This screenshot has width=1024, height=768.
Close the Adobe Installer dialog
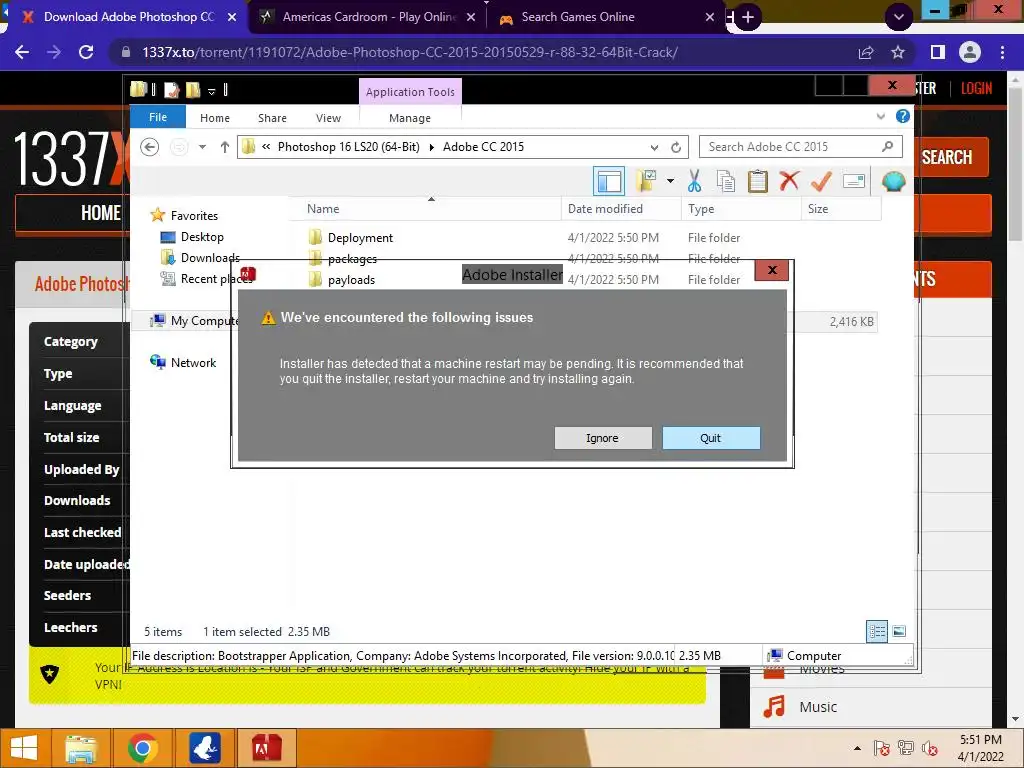coord(772,270)
